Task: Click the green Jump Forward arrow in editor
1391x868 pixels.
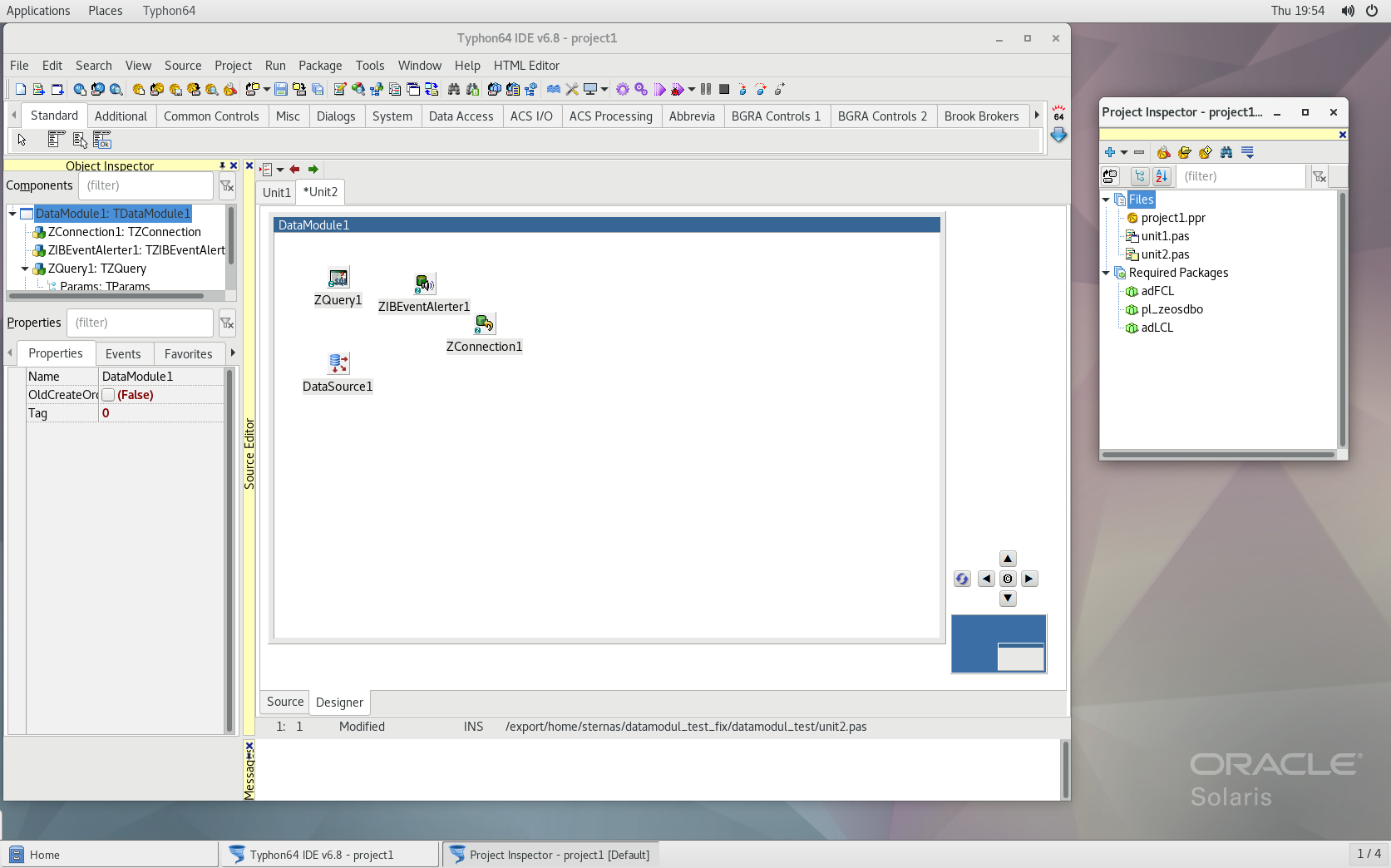Action: (313, 169)
